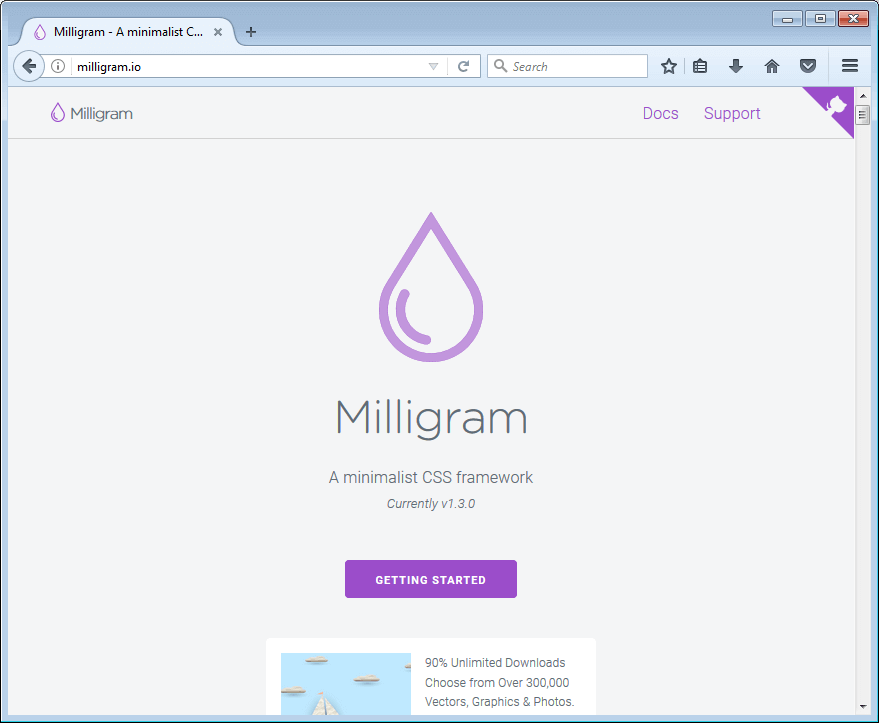Show bookmarks list icon
879x723 pixels.
pos(701,66)
